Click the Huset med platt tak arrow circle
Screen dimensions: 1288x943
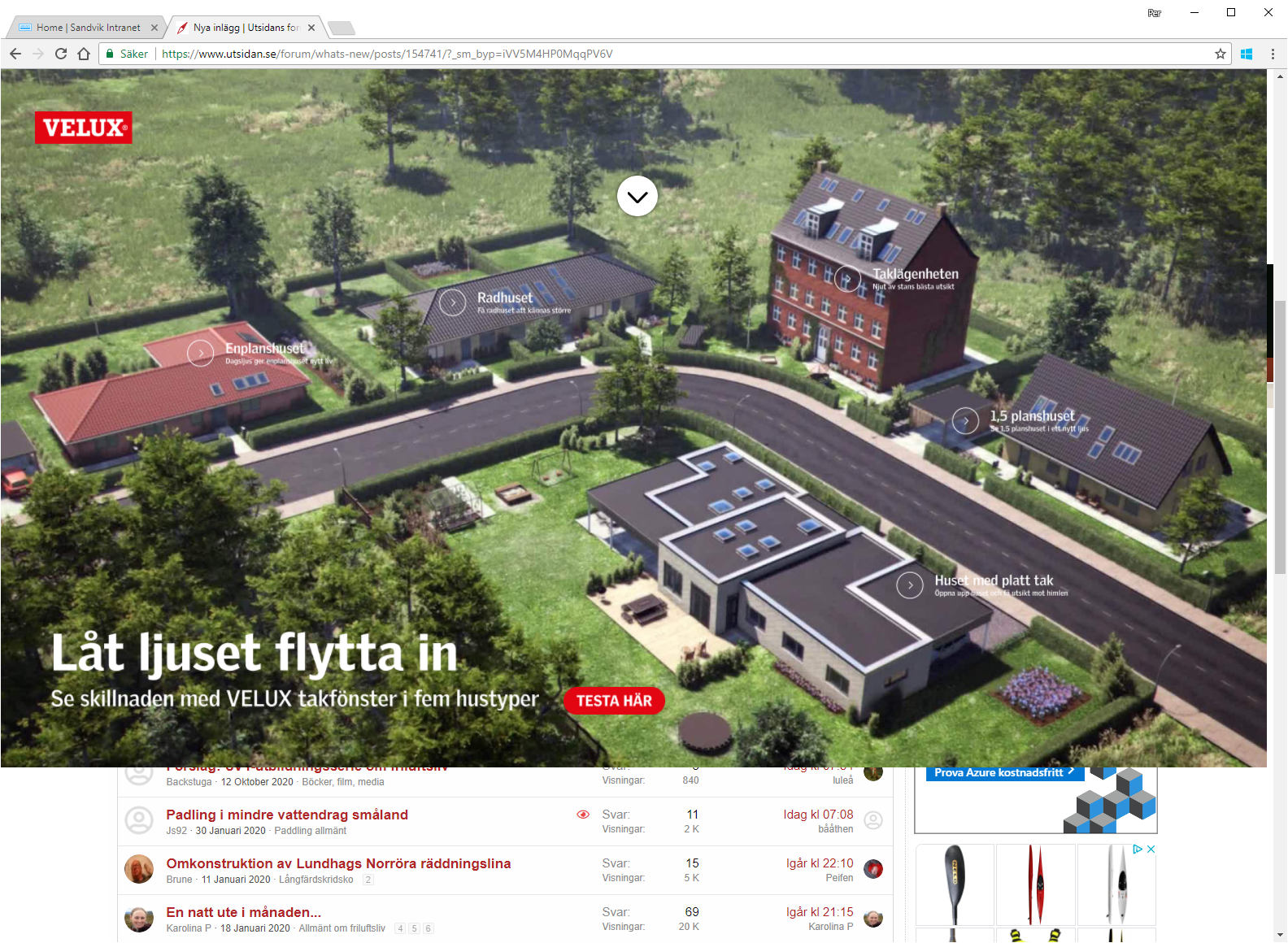[910, 584]
